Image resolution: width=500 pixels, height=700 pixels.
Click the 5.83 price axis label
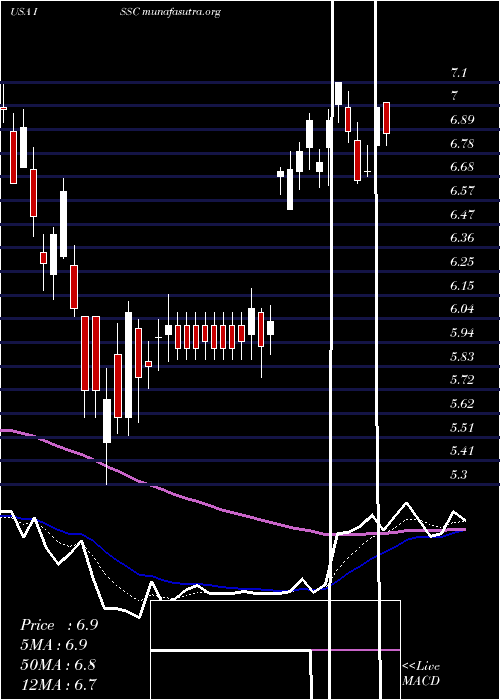coord(462,356)
